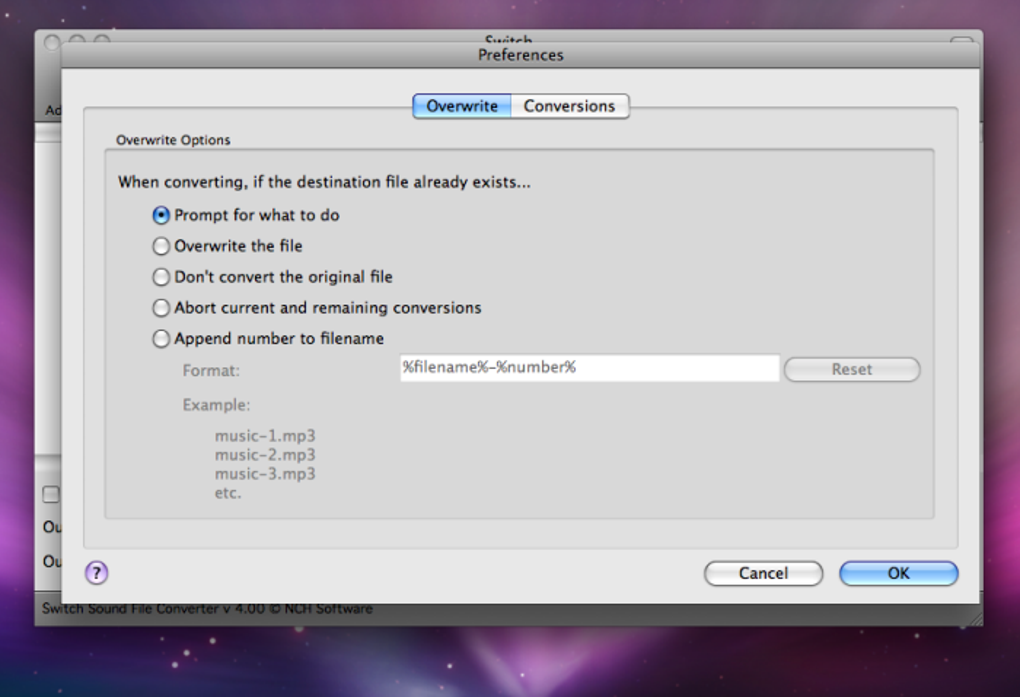Screen dimensions: 1020x697
Task: Click the Preferences sheet title bar
Action: point(520,55)
